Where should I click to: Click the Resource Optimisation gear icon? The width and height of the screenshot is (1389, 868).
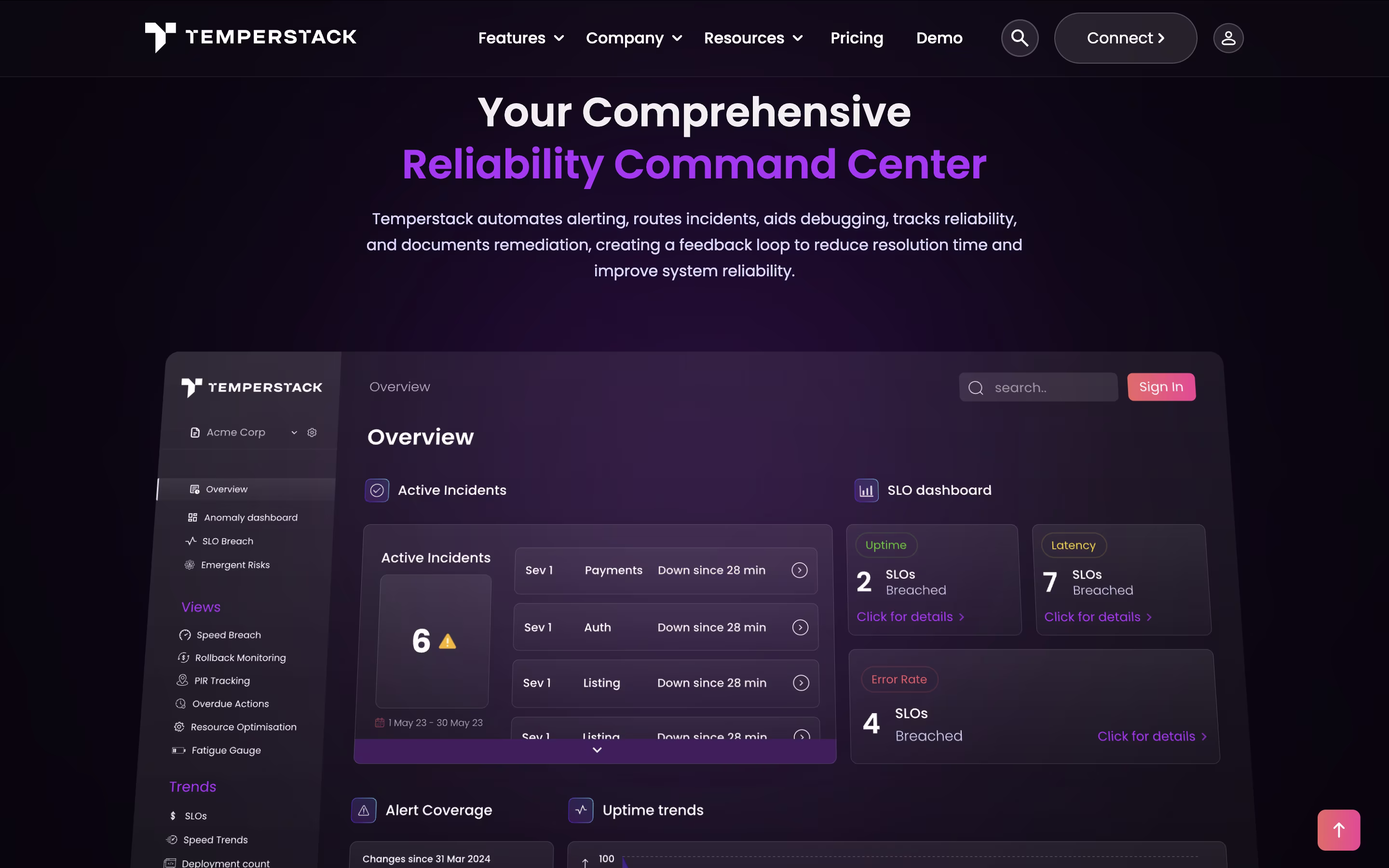(179, 727)
